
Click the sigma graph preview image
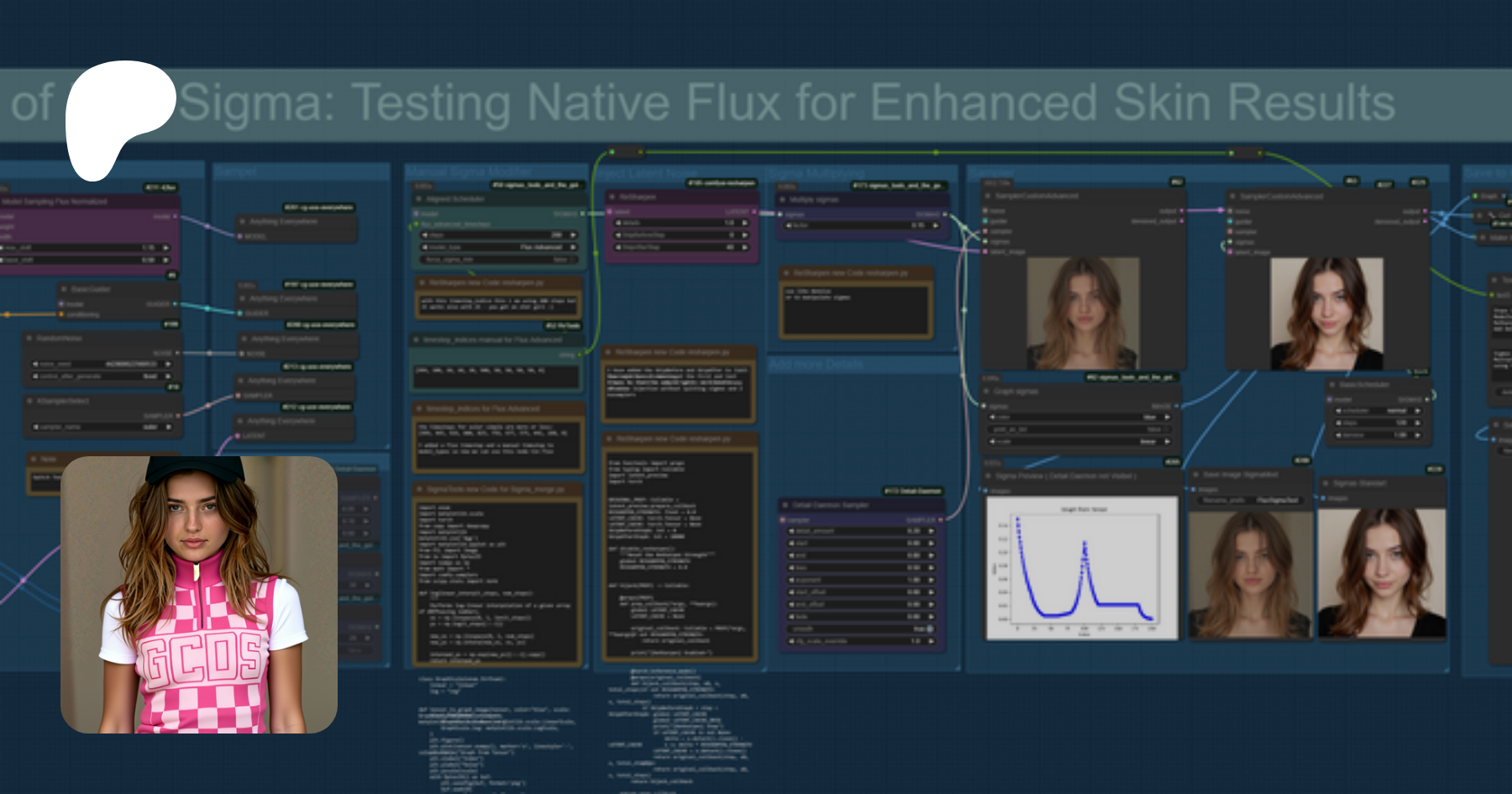(1082, 568)
